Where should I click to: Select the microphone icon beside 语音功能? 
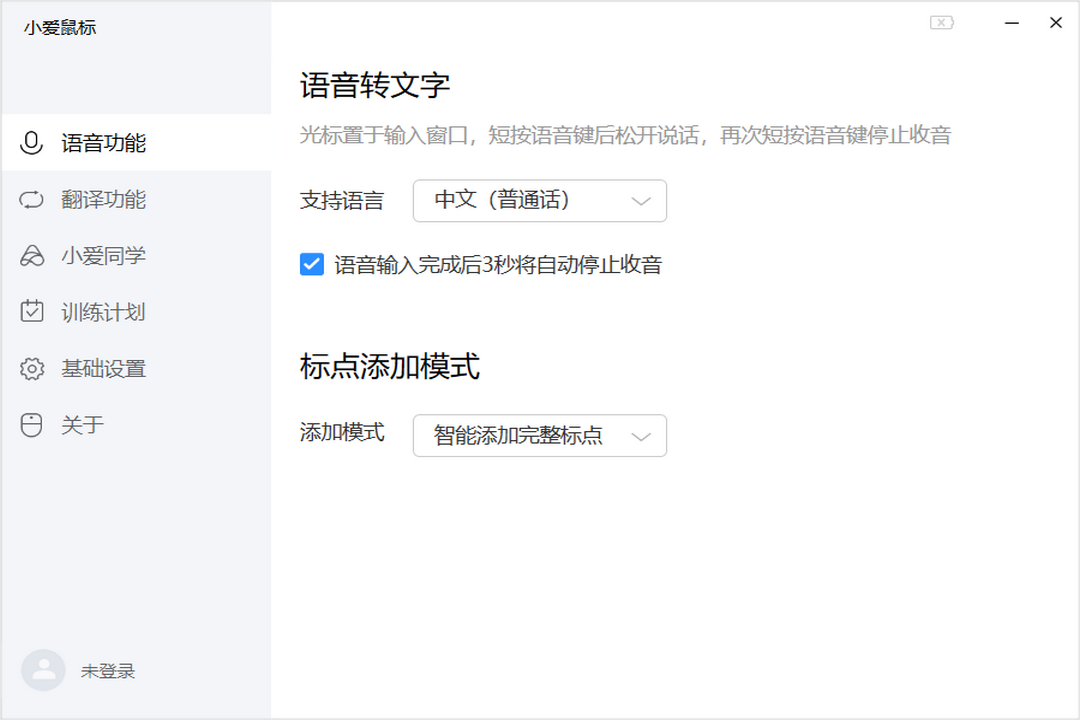coord(31,142)
